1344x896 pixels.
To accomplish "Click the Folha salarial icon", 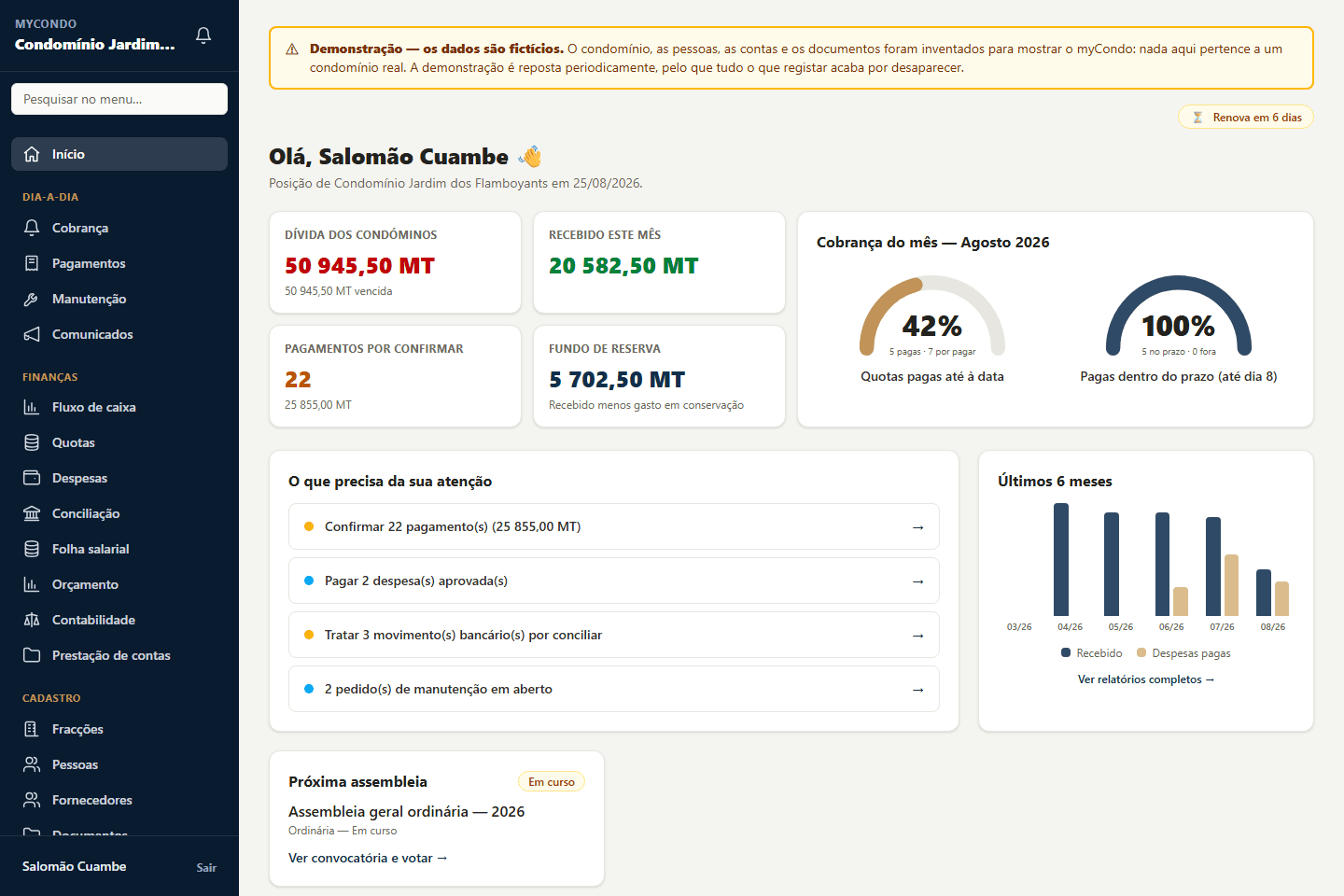I will coord(32,549).
